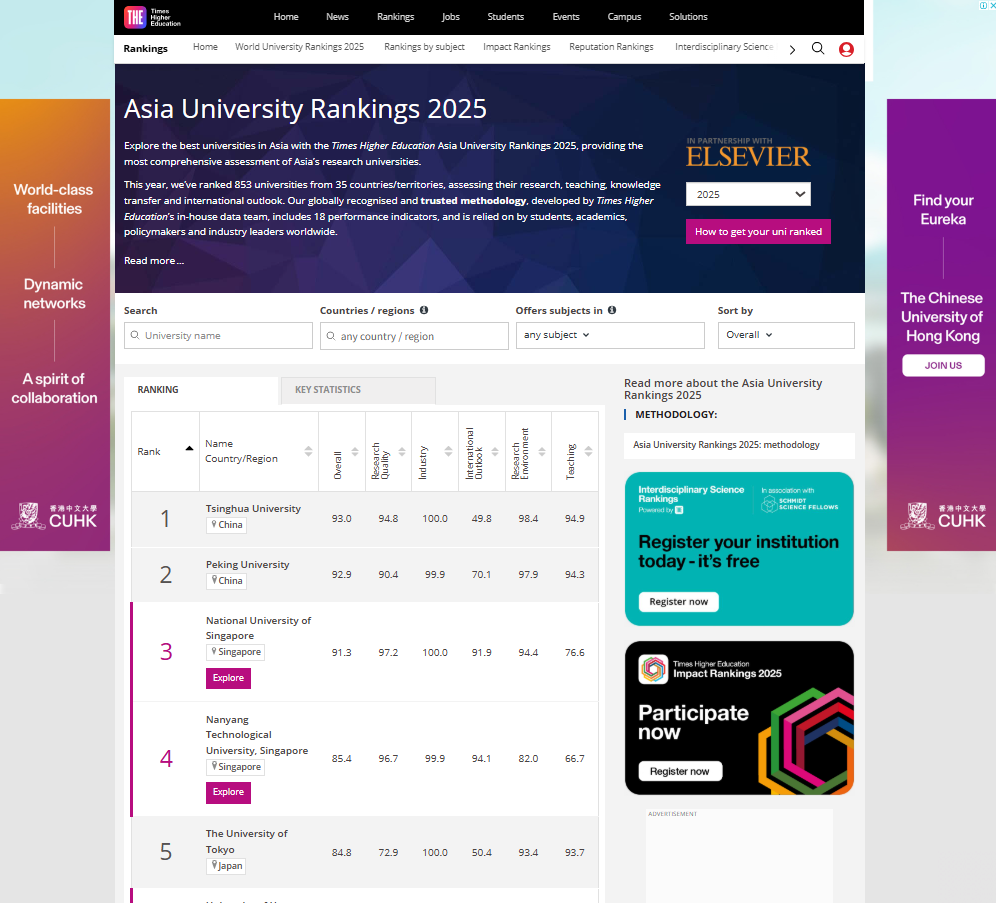The width and height of the screenshot is (996, 903).
Task: Sort by Research Environment column arrows
Action: tap(542, 452)
